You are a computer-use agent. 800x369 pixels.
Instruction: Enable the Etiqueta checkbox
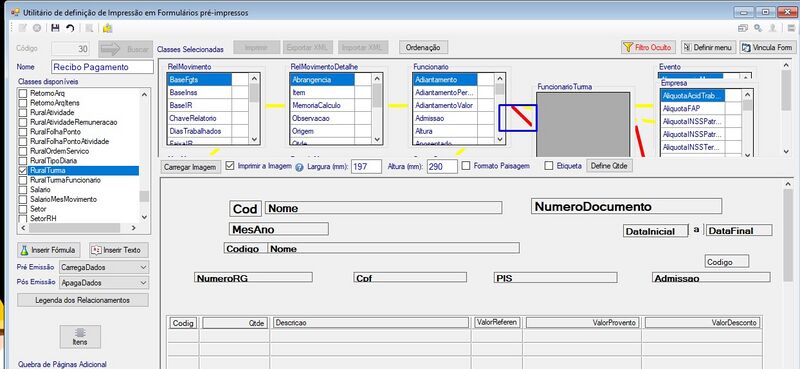(549, 166)
